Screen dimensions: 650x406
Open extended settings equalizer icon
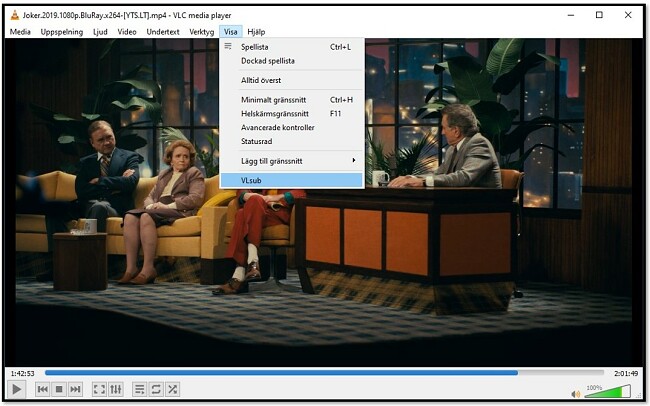(115, 389)
